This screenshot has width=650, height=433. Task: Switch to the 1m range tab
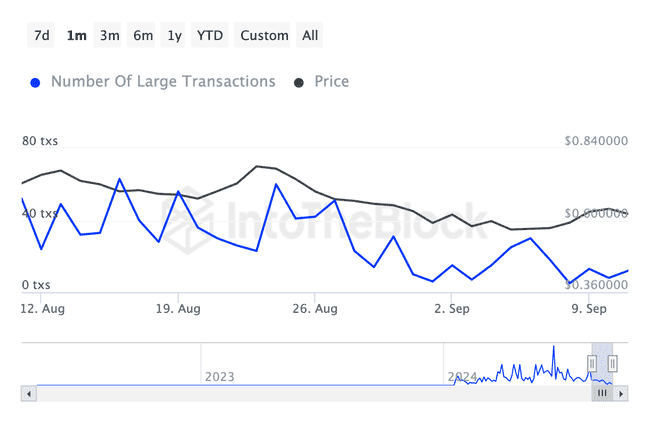pos(76,36)
